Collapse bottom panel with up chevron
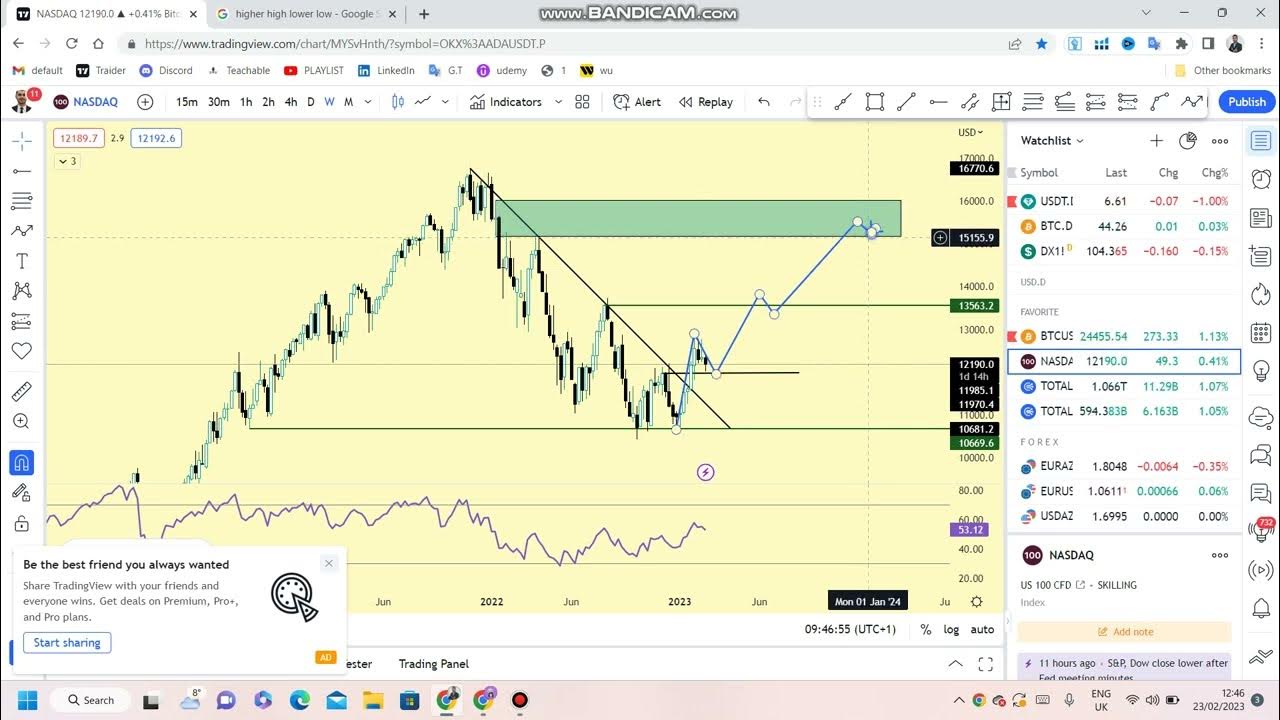 click(x=956, y=664)
